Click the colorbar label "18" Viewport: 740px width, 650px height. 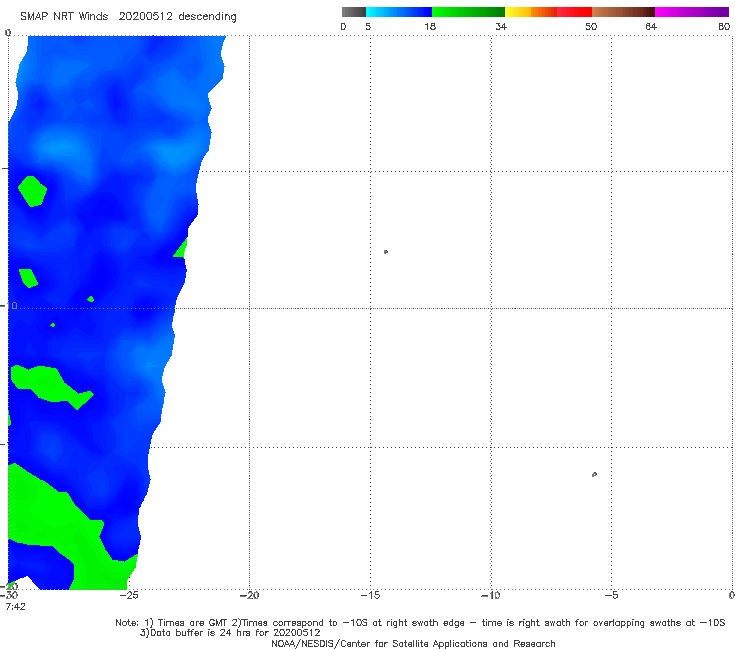430,26
